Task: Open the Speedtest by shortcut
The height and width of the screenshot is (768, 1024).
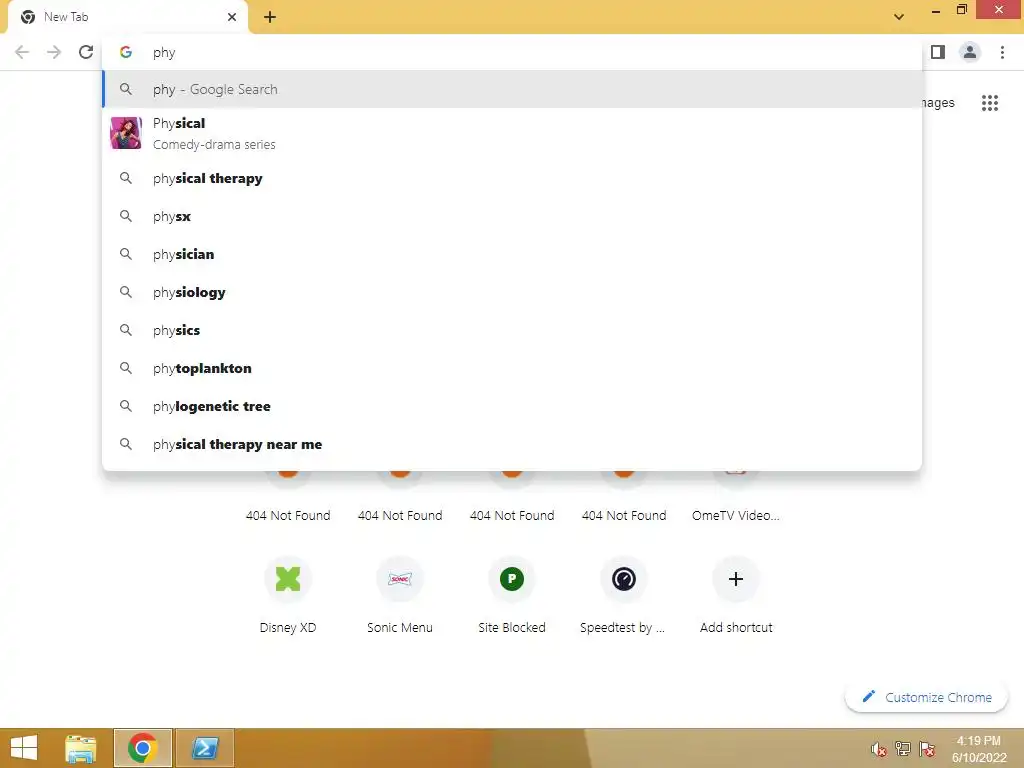Action: (x=624, y=594)
